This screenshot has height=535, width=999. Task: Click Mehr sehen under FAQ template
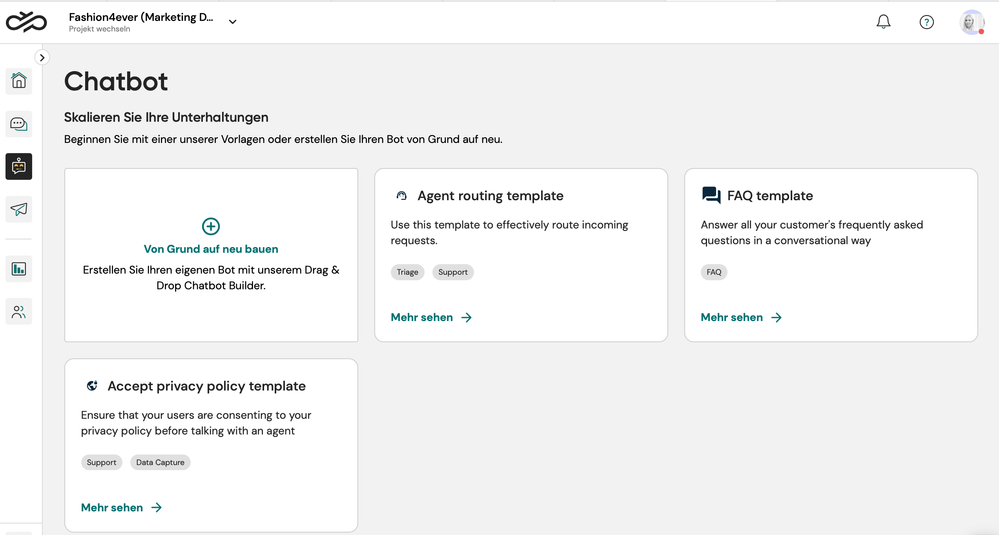point(741,317)
